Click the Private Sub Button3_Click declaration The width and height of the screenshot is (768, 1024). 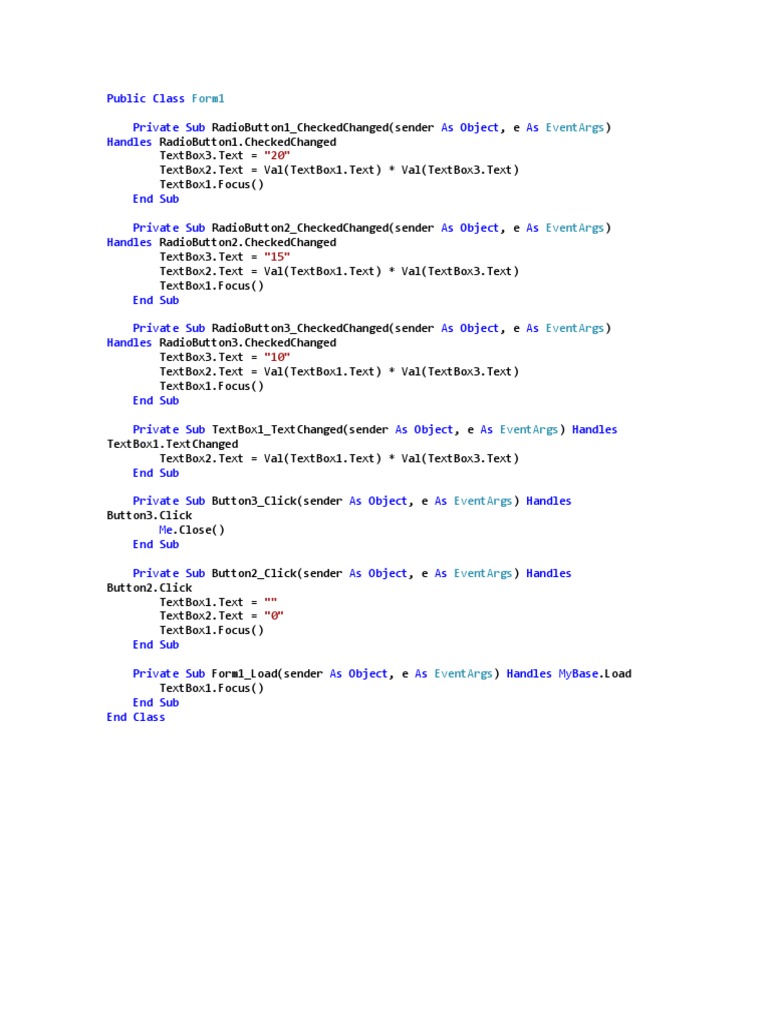pyautogui.click(x=352, y=501)
